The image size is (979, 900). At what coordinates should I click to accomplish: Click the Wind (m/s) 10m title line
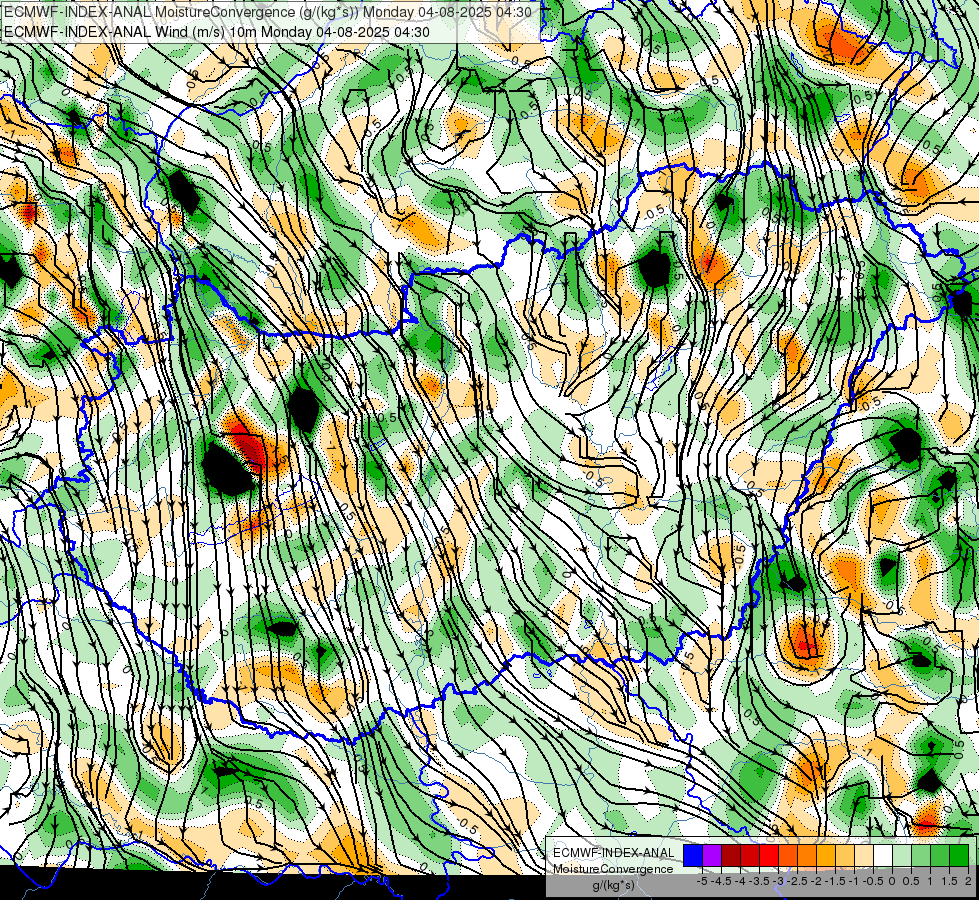click(217, 31)
